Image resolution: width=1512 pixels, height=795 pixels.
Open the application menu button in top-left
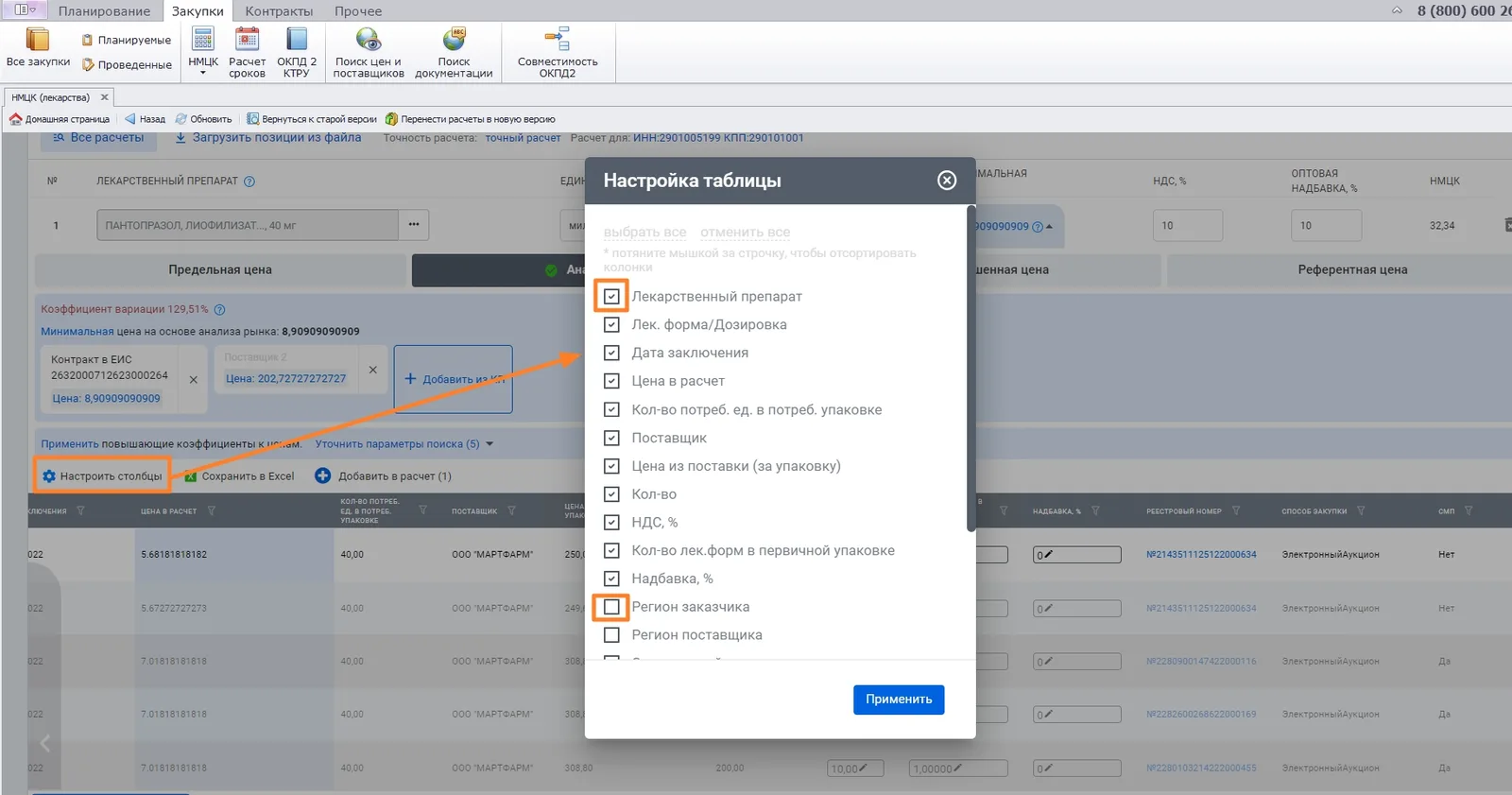pyautogui.click(x=26, y=9)
